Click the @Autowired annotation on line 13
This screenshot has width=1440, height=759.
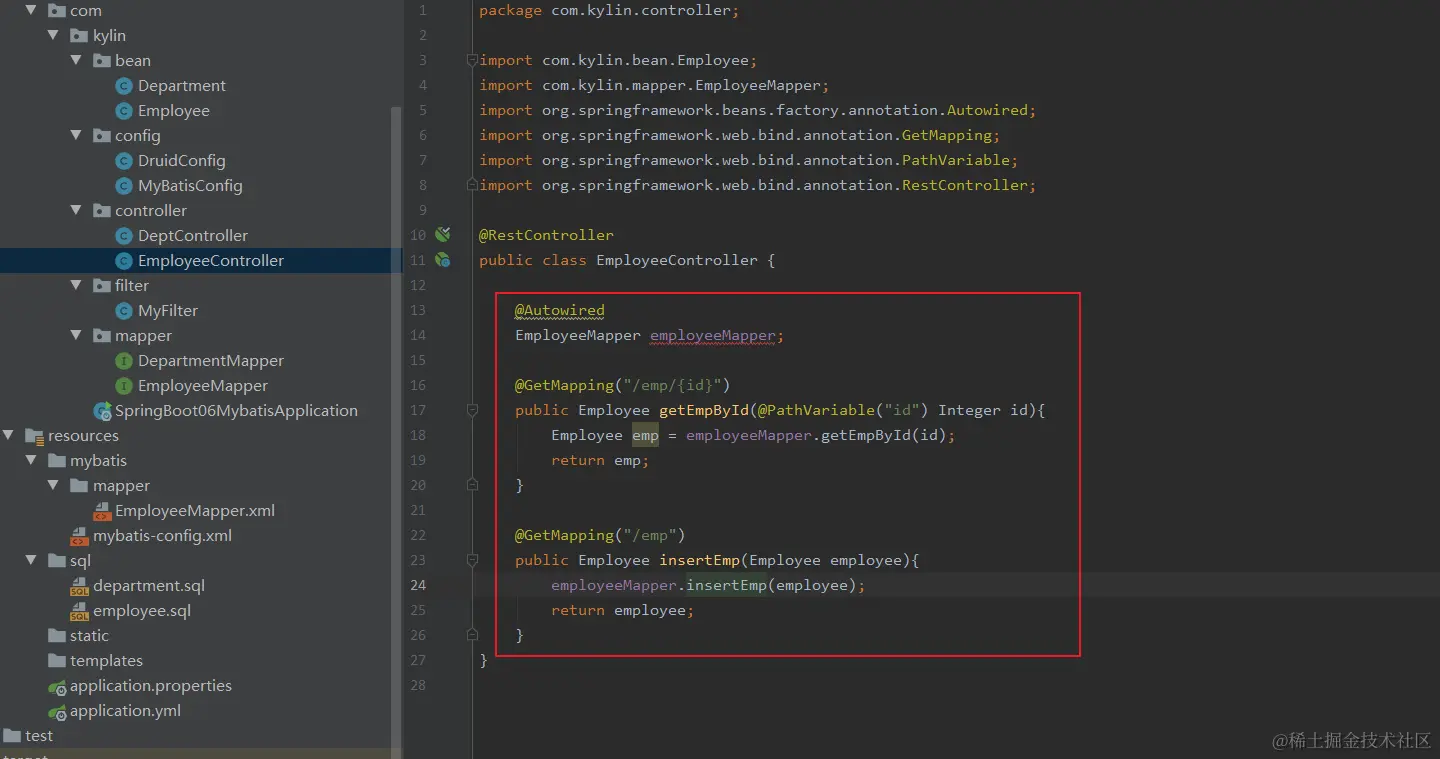560,310
